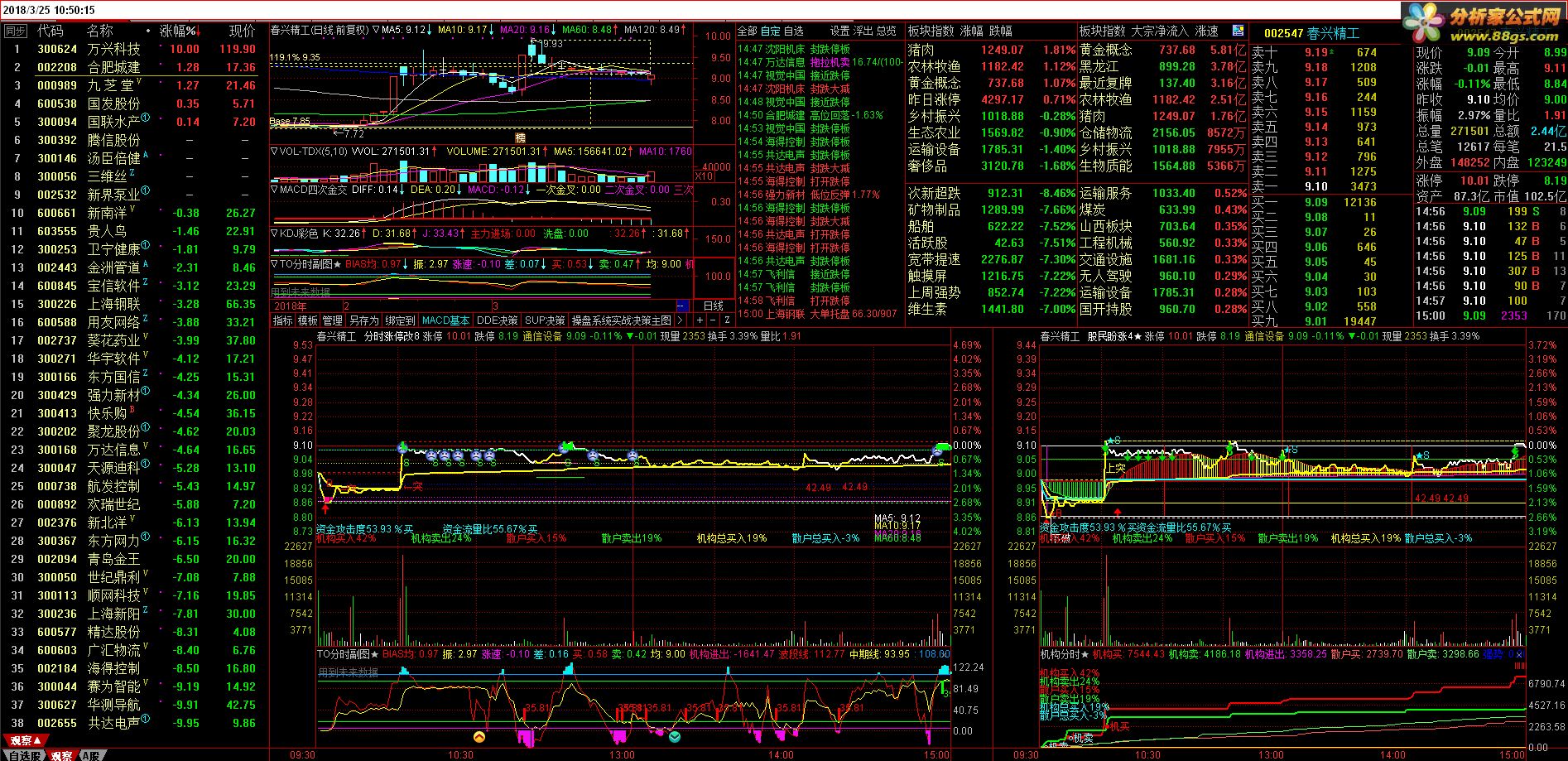Screen dimensions: 1568x761
Task: Click the 绑定到 bind-to button
Action: pyautogui.click(x=400, y=320)
